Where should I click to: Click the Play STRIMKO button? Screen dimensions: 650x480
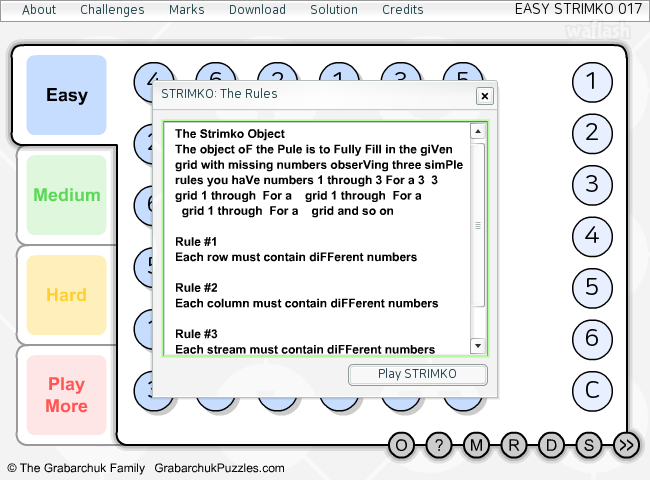417,374
